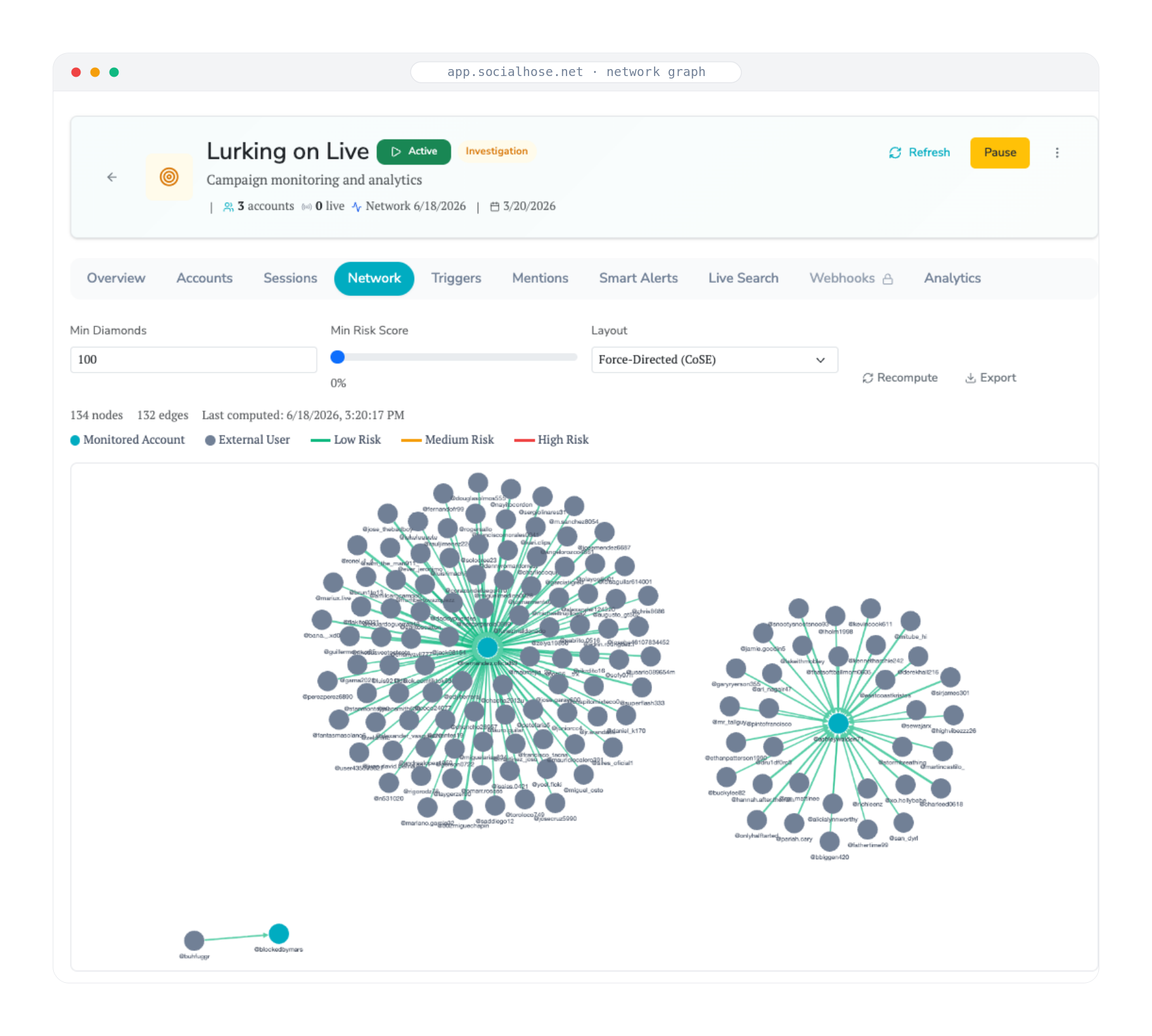Image resolution: width=1152 pixels, height=1036 pixels.
Task: Click the 0 live indicator
Action: pyautogui.click(x=323, y=207)
